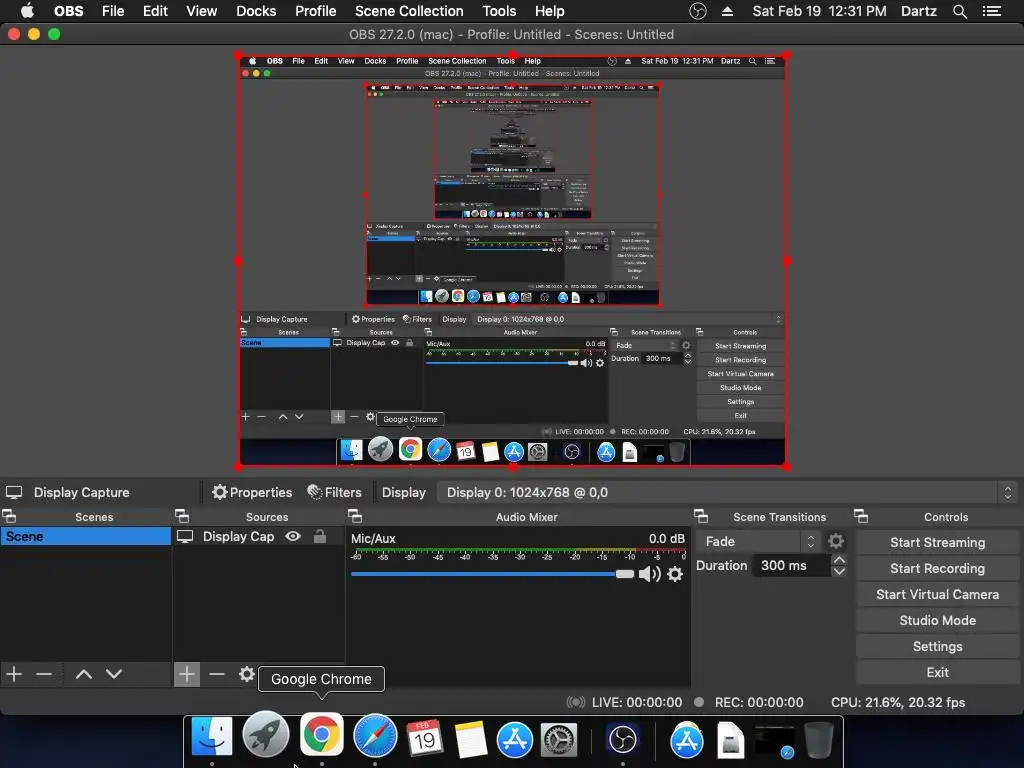The height and width of the screenshot is (768, 1024).
Task: Click Start Streaming
Action: 937,542
